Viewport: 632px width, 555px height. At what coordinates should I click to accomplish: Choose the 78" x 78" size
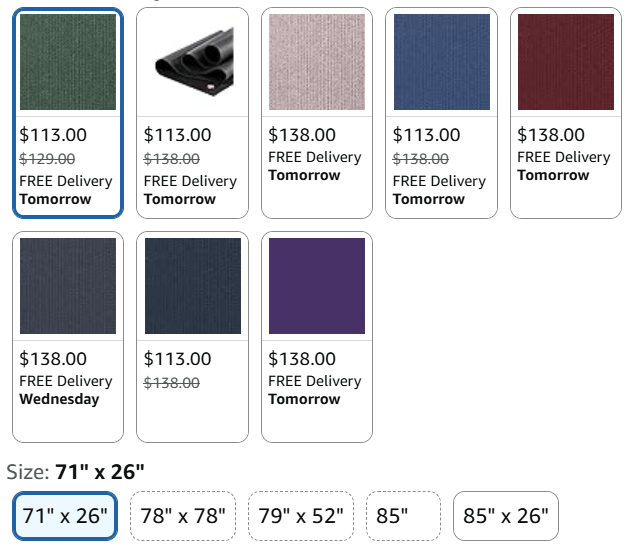tap(183, 516)
